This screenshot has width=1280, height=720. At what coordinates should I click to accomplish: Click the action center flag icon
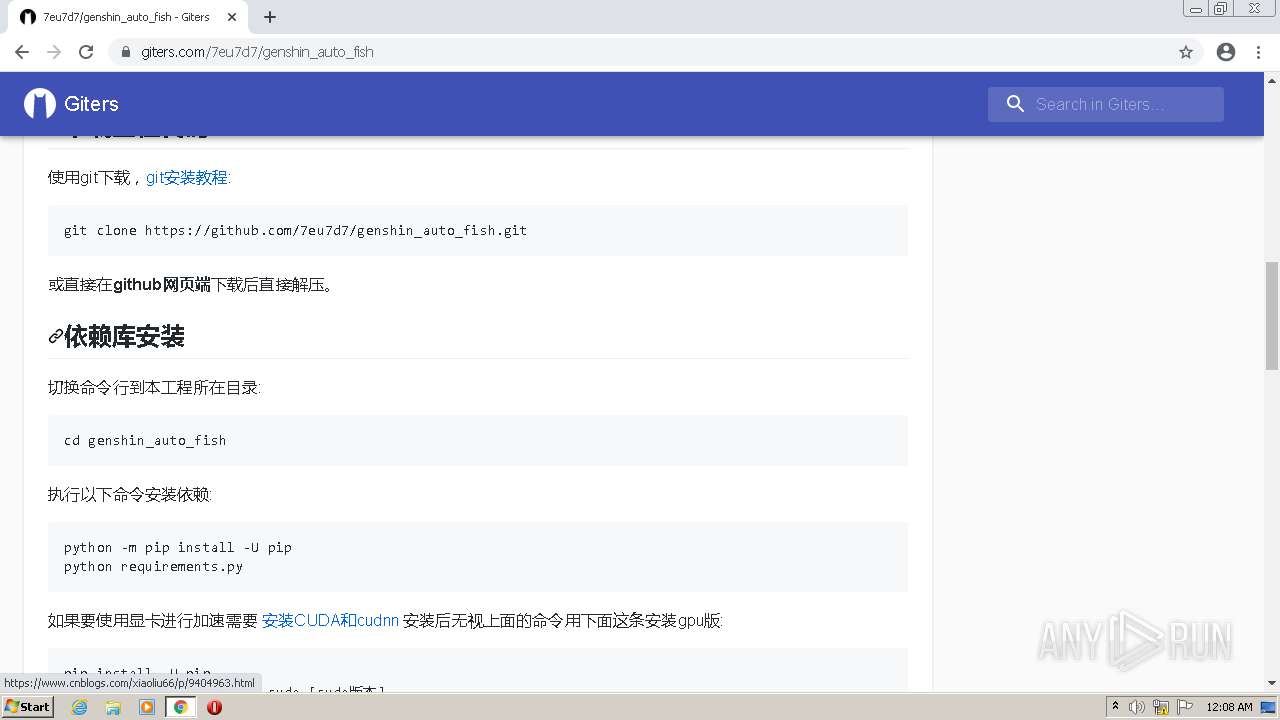coord(1185,707)
